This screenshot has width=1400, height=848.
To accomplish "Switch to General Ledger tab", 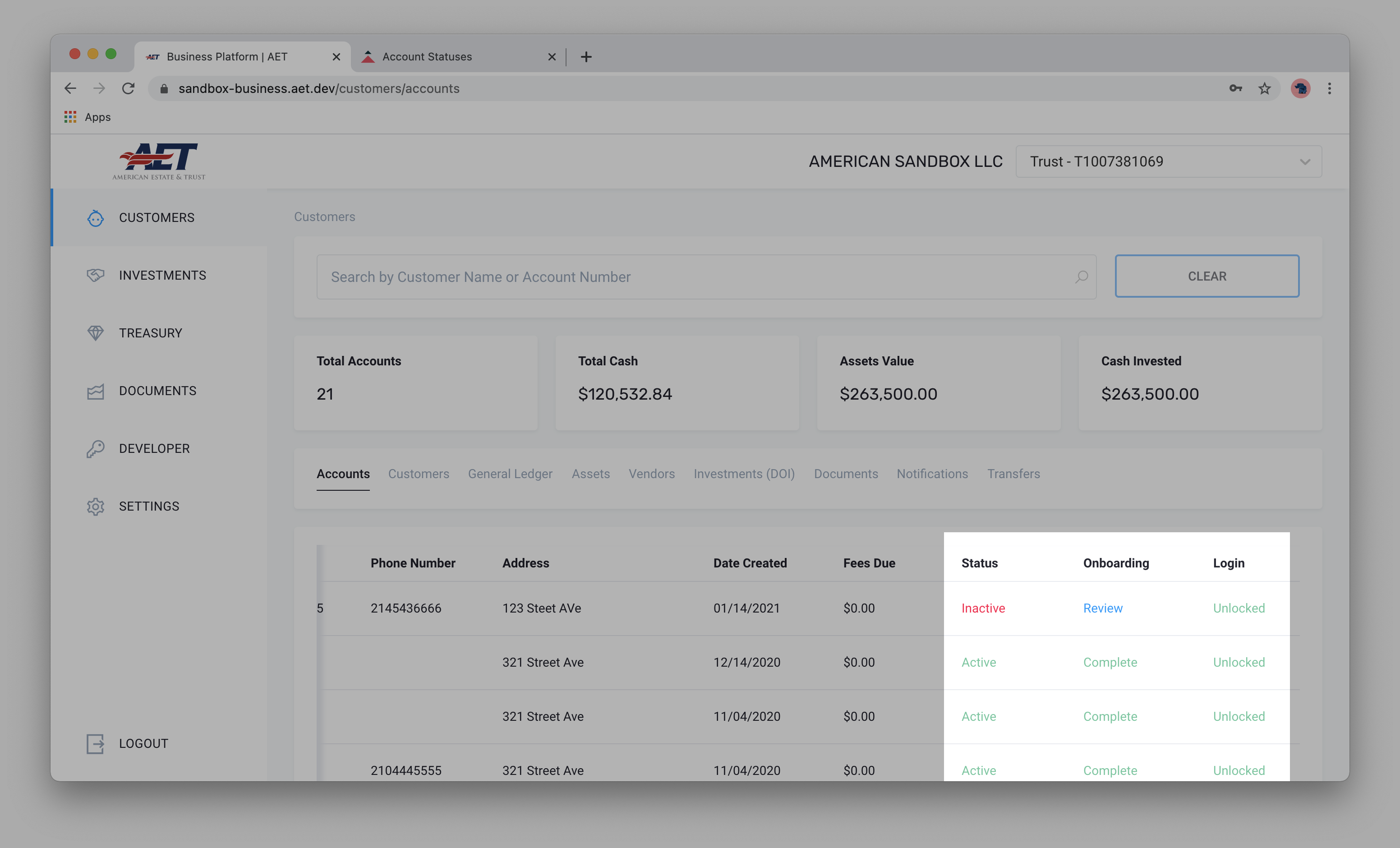I will point(510,474).
